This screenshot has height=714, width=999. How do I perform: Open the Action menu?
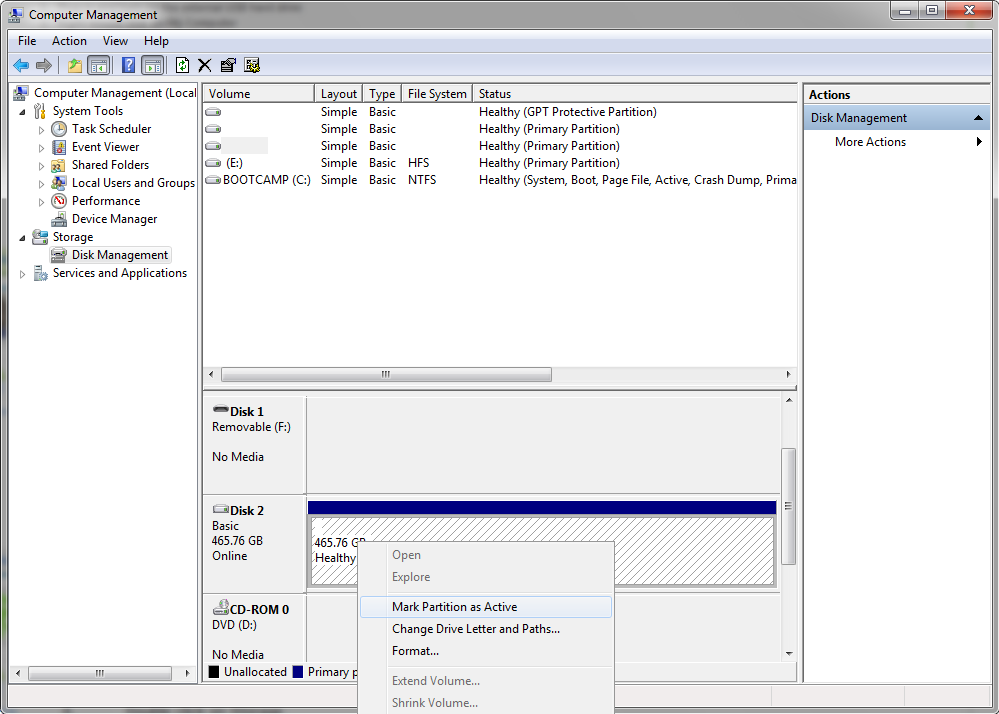[x=69, y=41]
